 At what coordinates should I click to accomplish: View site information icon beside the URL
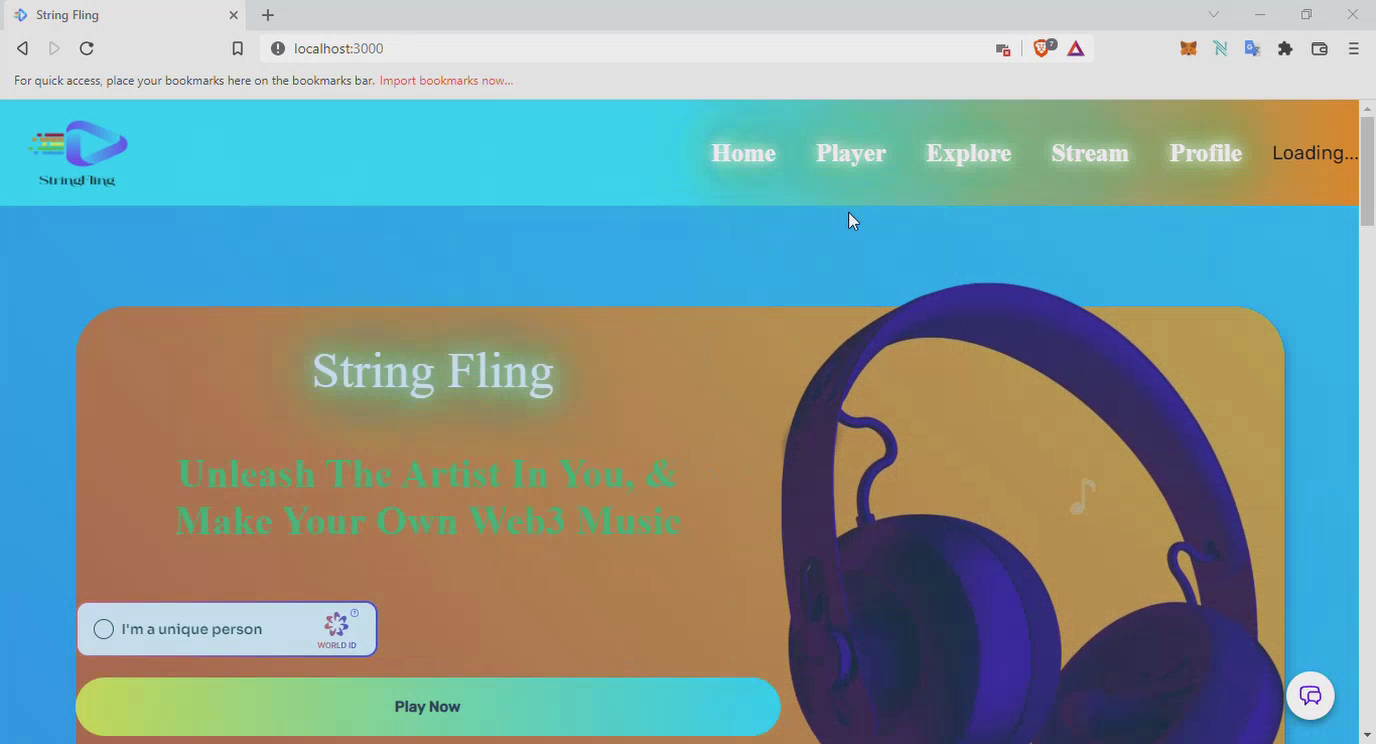pos(278,48)
